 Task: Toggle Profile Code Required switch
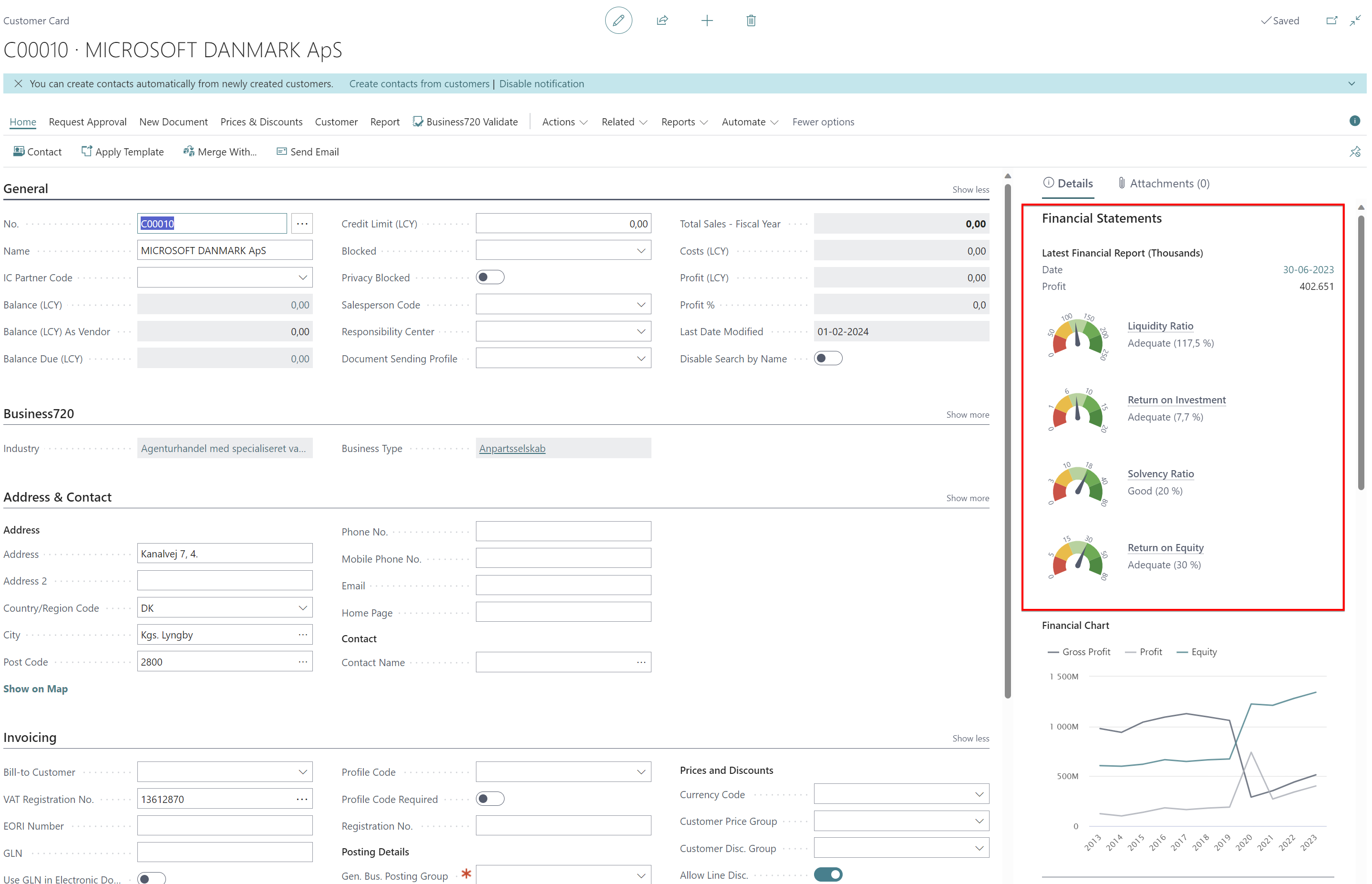click(490, 799)
